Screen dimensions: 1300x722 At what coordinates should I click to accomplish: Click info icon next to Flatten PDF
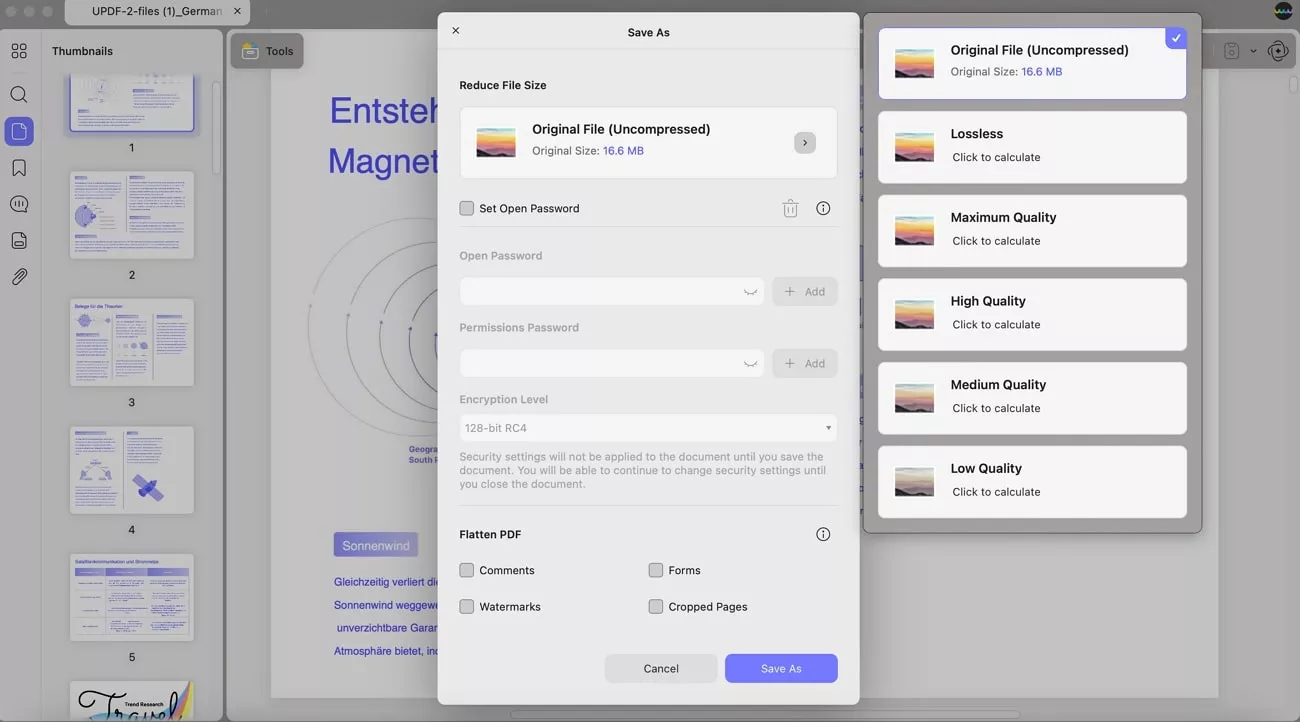click(823, 535)
